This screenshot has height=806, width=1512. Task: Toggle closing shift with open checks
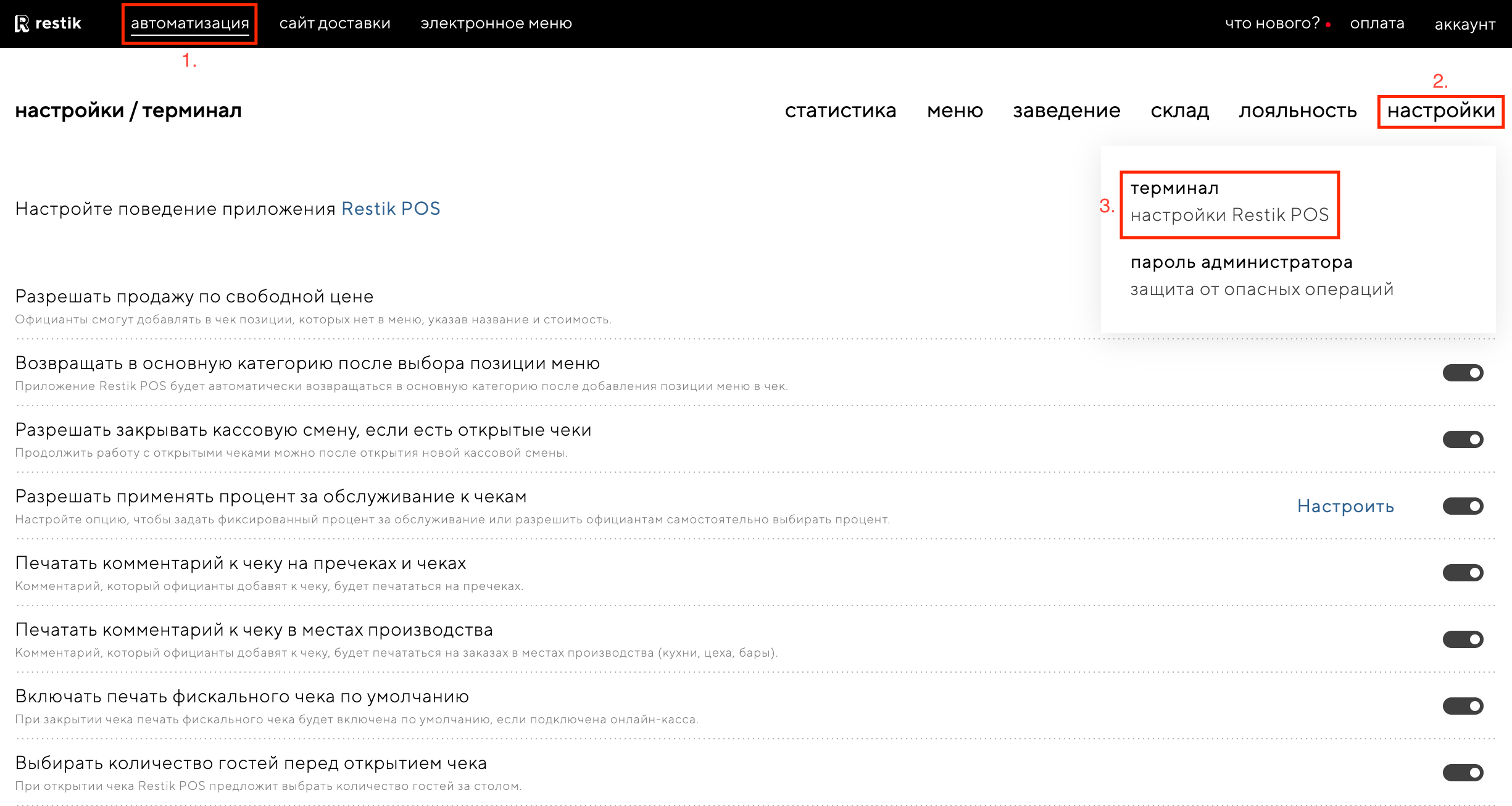pos(1463,439)
